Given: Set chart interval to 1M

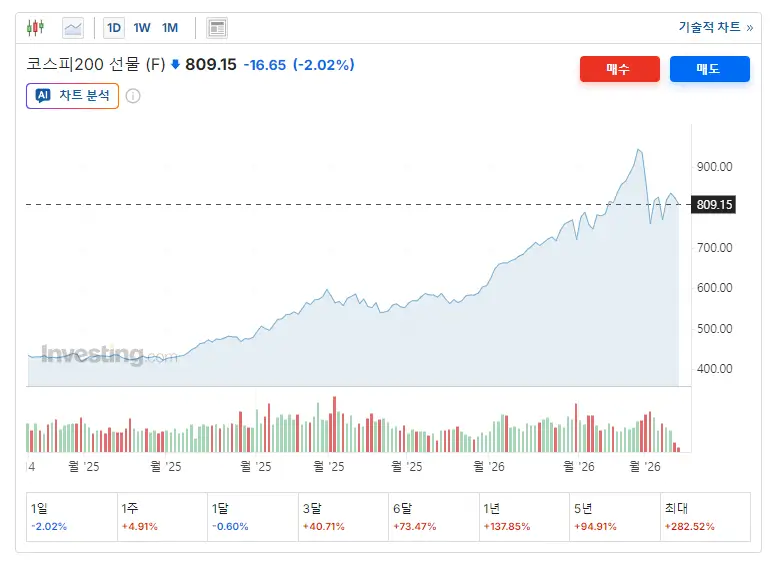Looking at the screenshot, I should [170, 28].
